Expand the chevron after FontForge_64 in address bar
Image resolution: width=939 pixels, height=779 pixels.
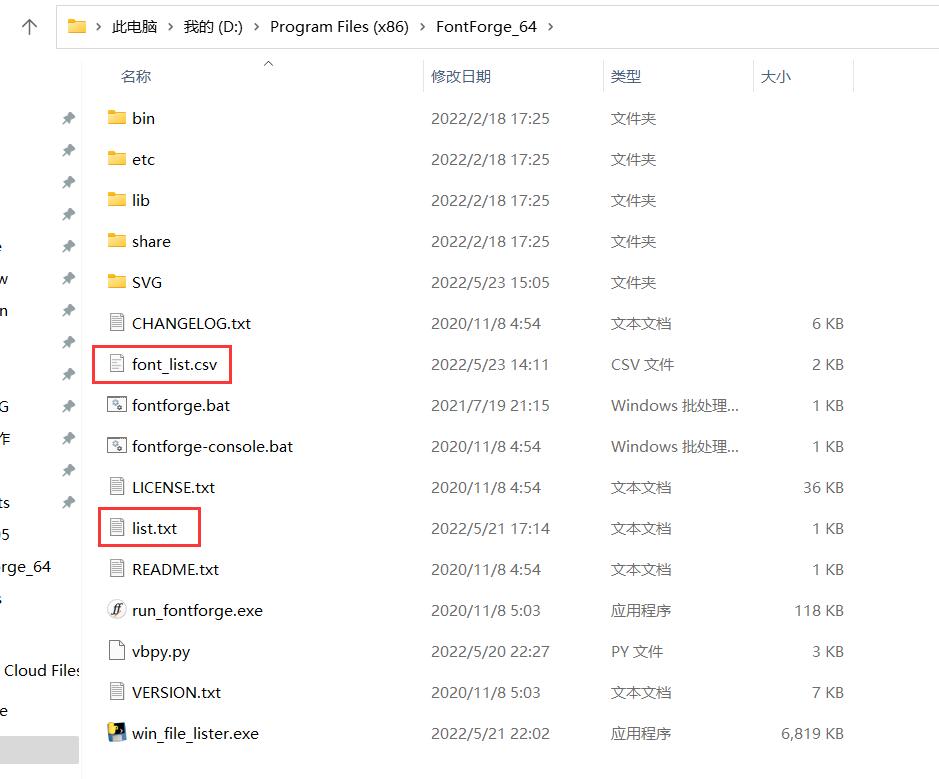click(x=551, y=27)
